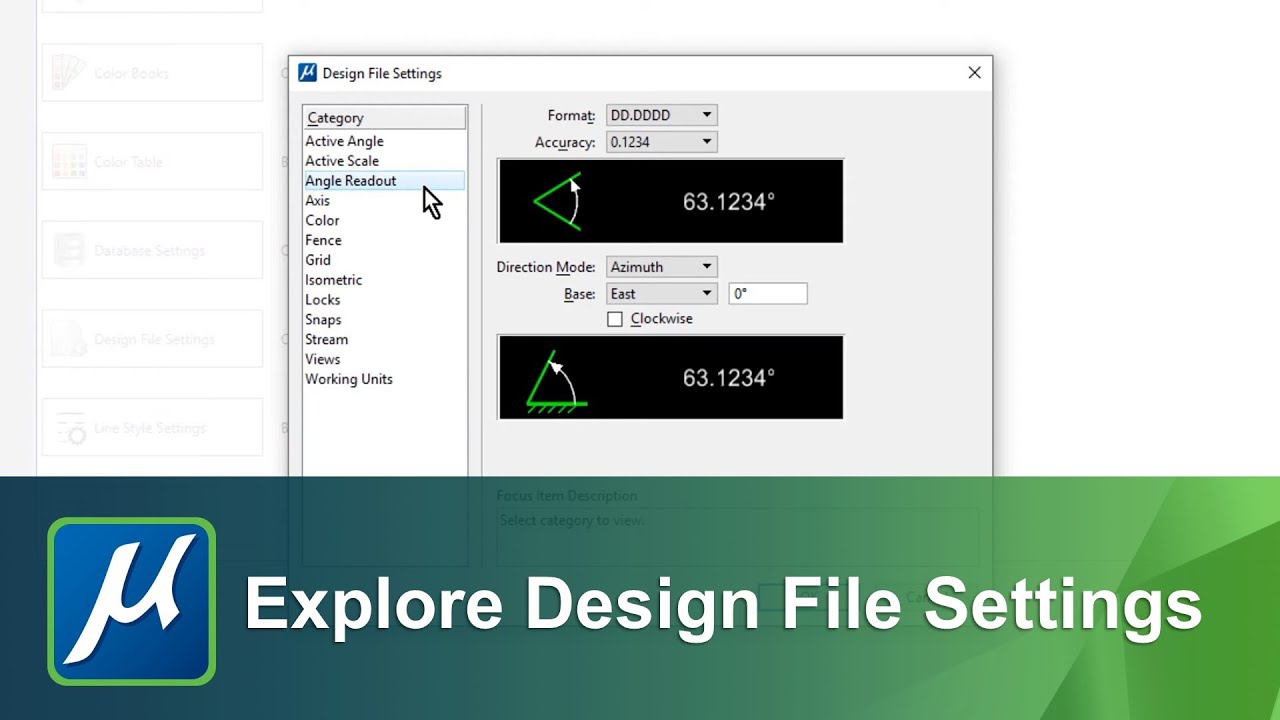Select Fence category in list
This screenshot has height=720, width=1280.
coord(384,240)
